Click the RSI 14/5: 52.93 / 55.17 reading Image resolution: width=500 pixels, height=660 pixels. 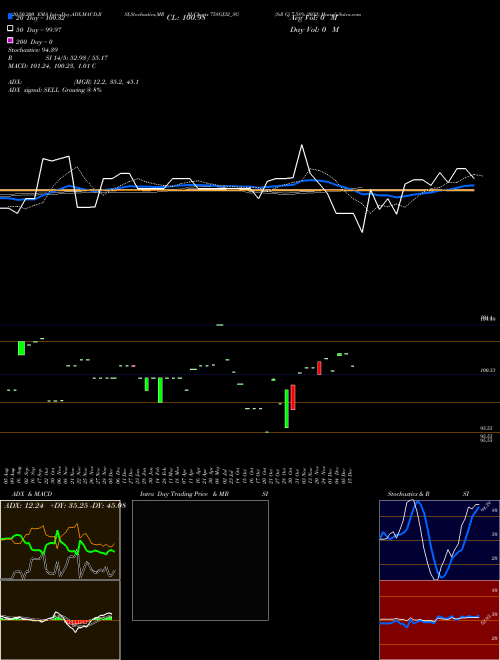58,58
